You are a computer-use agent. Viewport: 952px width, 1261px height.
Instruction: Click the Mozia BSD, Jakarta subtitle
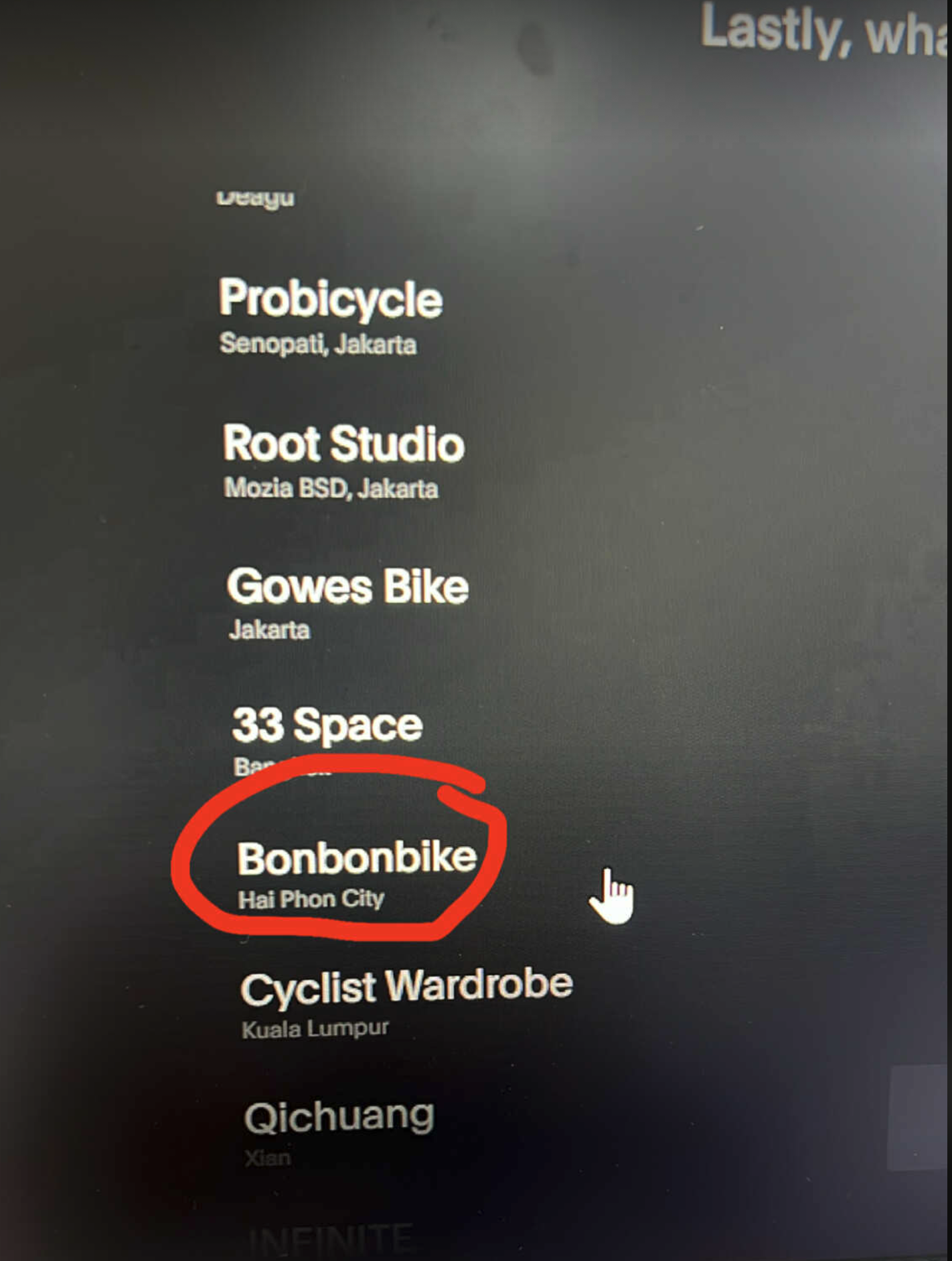click(331, 488)
